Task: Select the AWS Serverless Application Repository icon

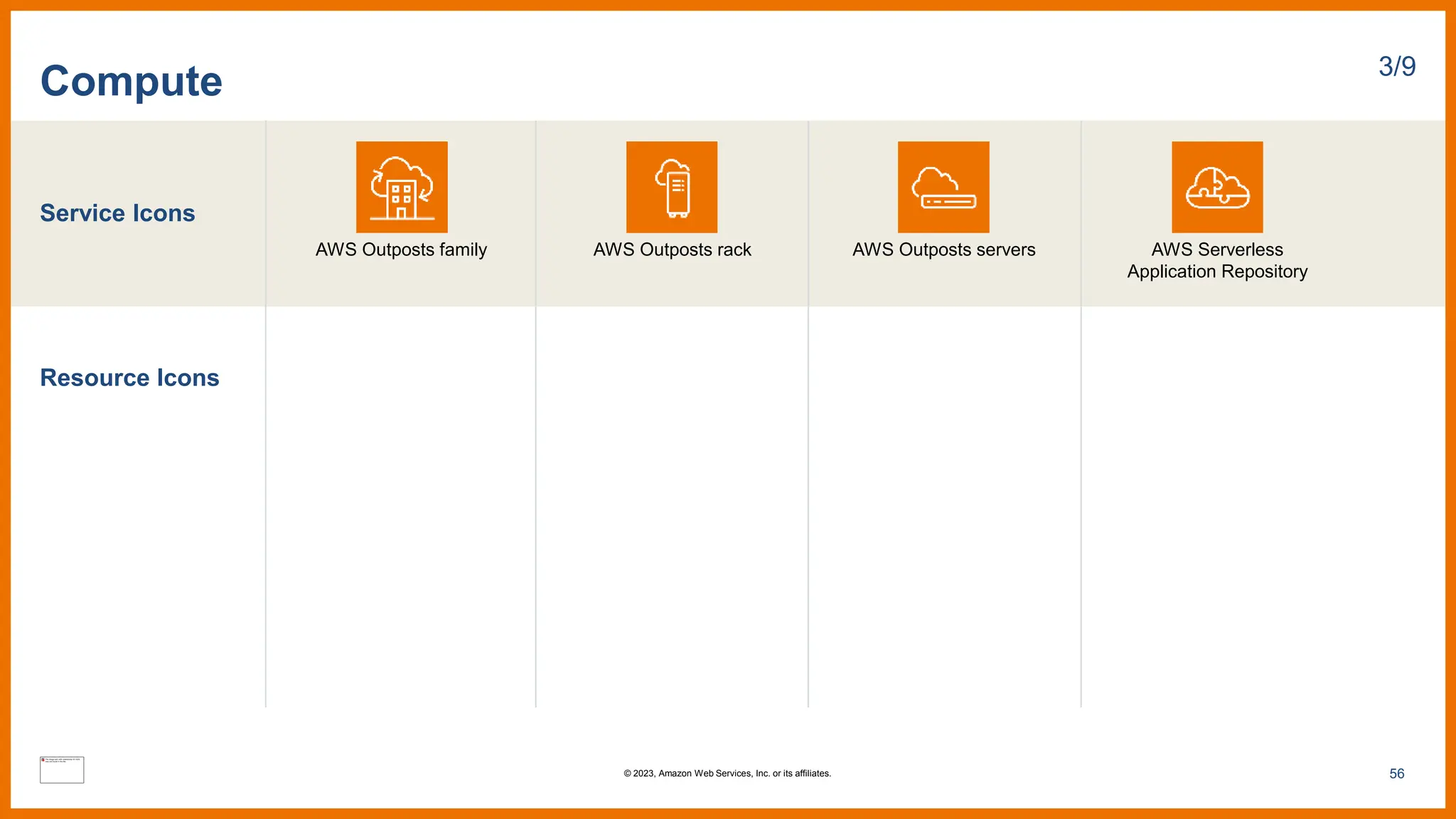Action: point(1217,187)
